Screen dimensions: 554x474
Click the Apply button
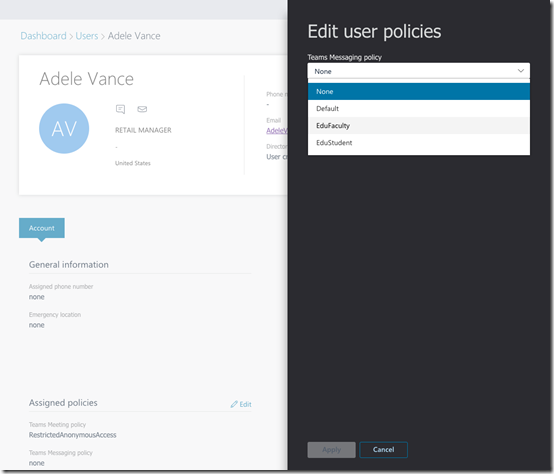[331, 450]
